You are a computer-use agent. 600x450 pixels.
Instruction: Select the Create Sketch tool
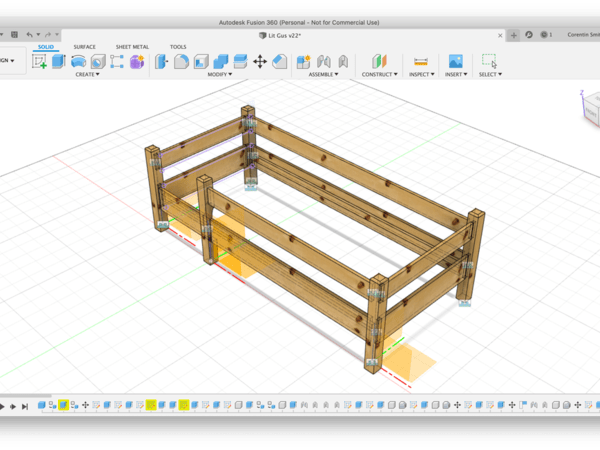(40, 62)
